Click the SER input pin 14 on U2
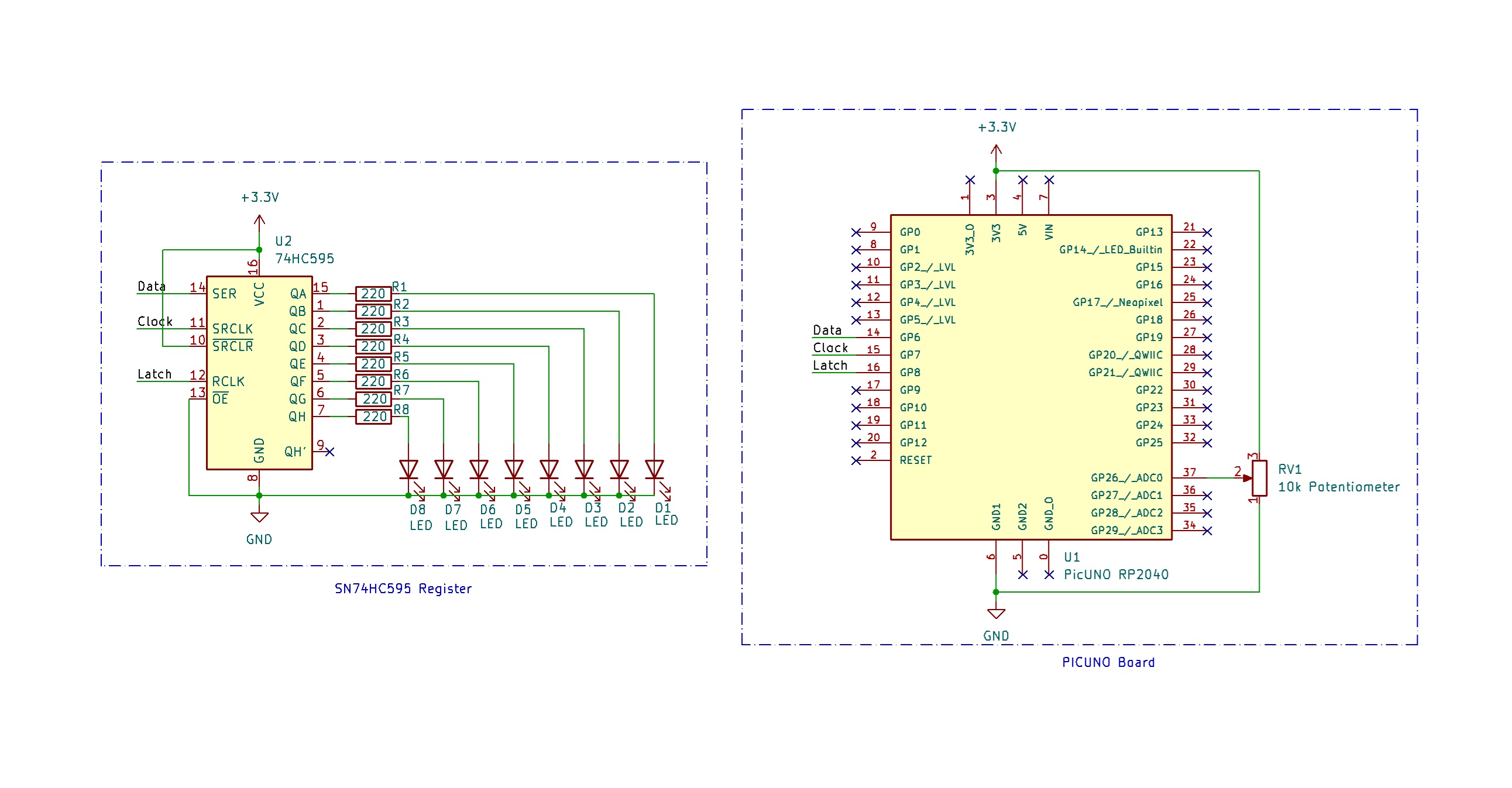The width and height of the screenshot is (1512, 788). tap(197, 294)
